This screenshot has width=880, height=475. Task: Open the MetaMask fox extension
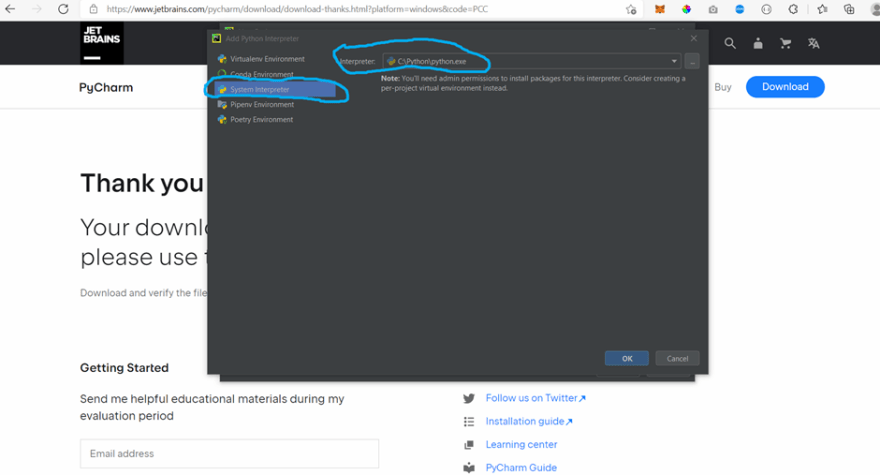660,10
